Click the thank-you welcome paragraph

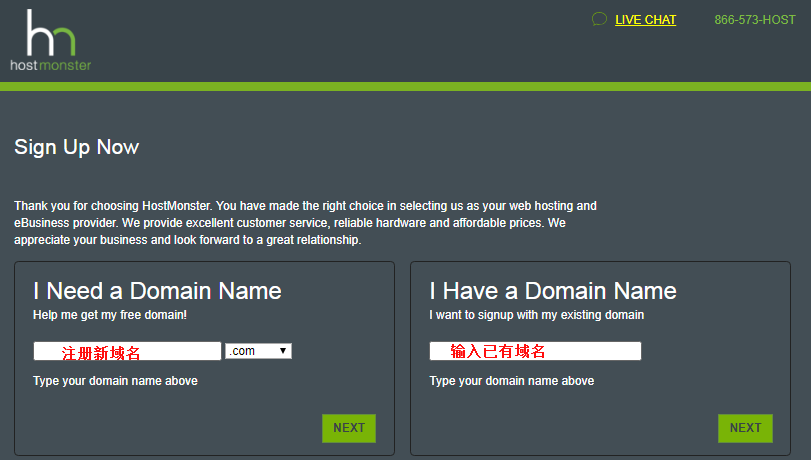point(305,223)
